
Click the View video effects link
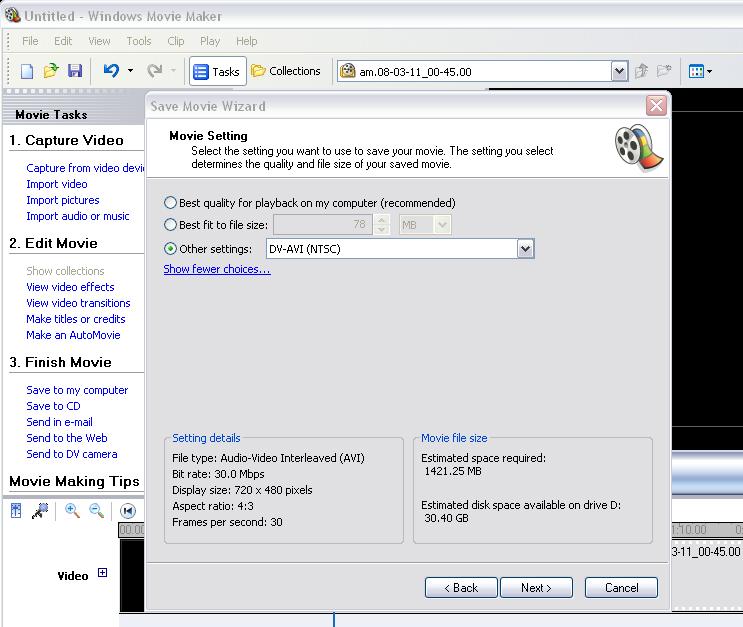70,287
